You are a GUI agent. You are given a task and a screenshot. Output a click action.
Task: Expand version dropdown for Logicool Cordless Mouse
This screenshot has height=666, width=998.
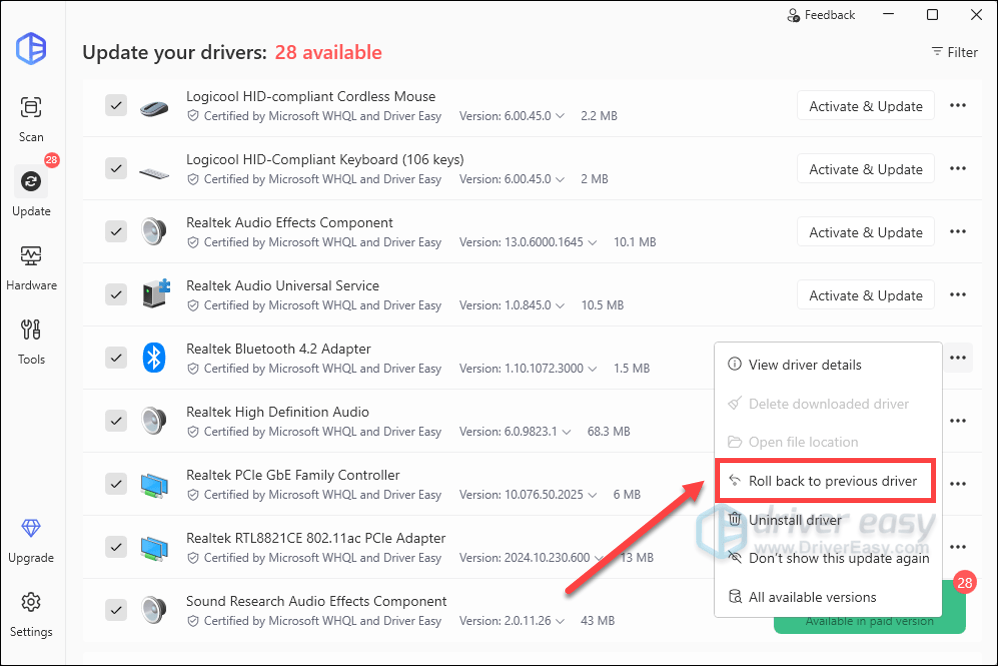[560, 116]
